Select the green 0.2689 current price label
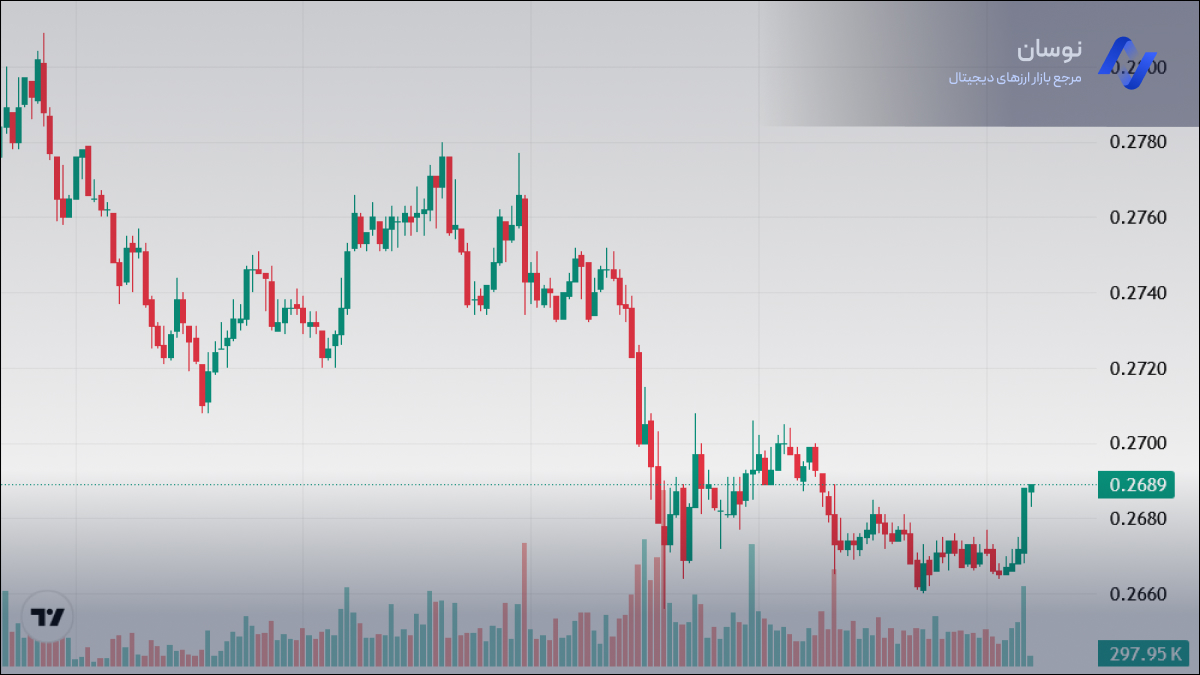The width and height of the screenshot is (1200, 675). pyautogui.click(x=1137, y=485)
